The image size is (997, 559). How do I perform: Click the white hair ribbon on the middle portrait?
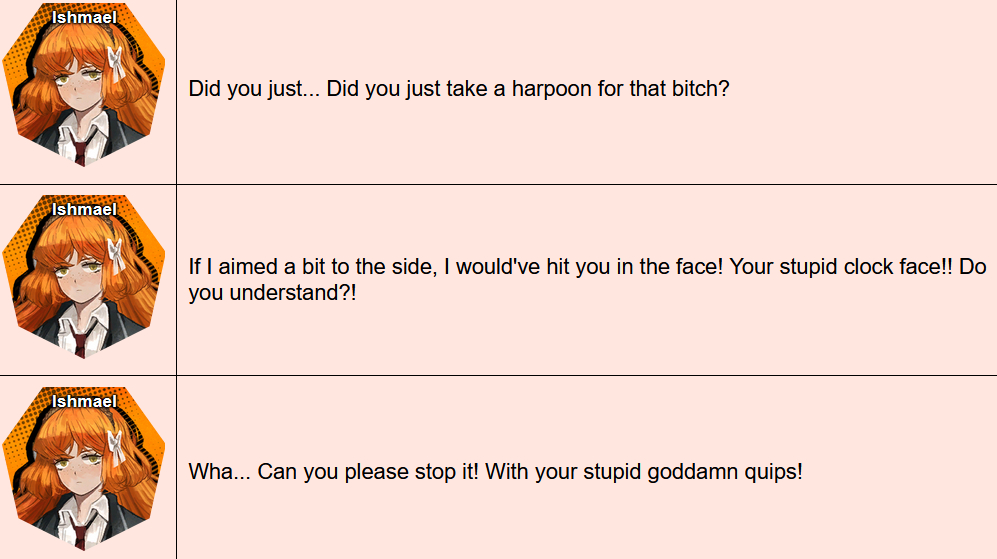tap(117, 256)
